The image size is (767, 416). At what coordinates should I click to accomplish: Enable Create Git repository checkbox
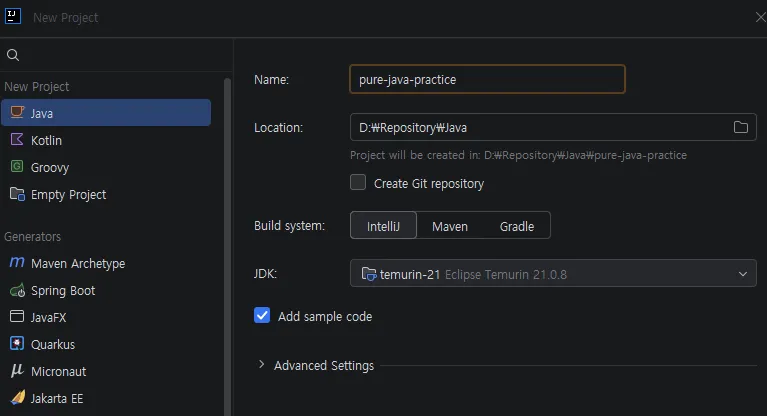(358, 182)
